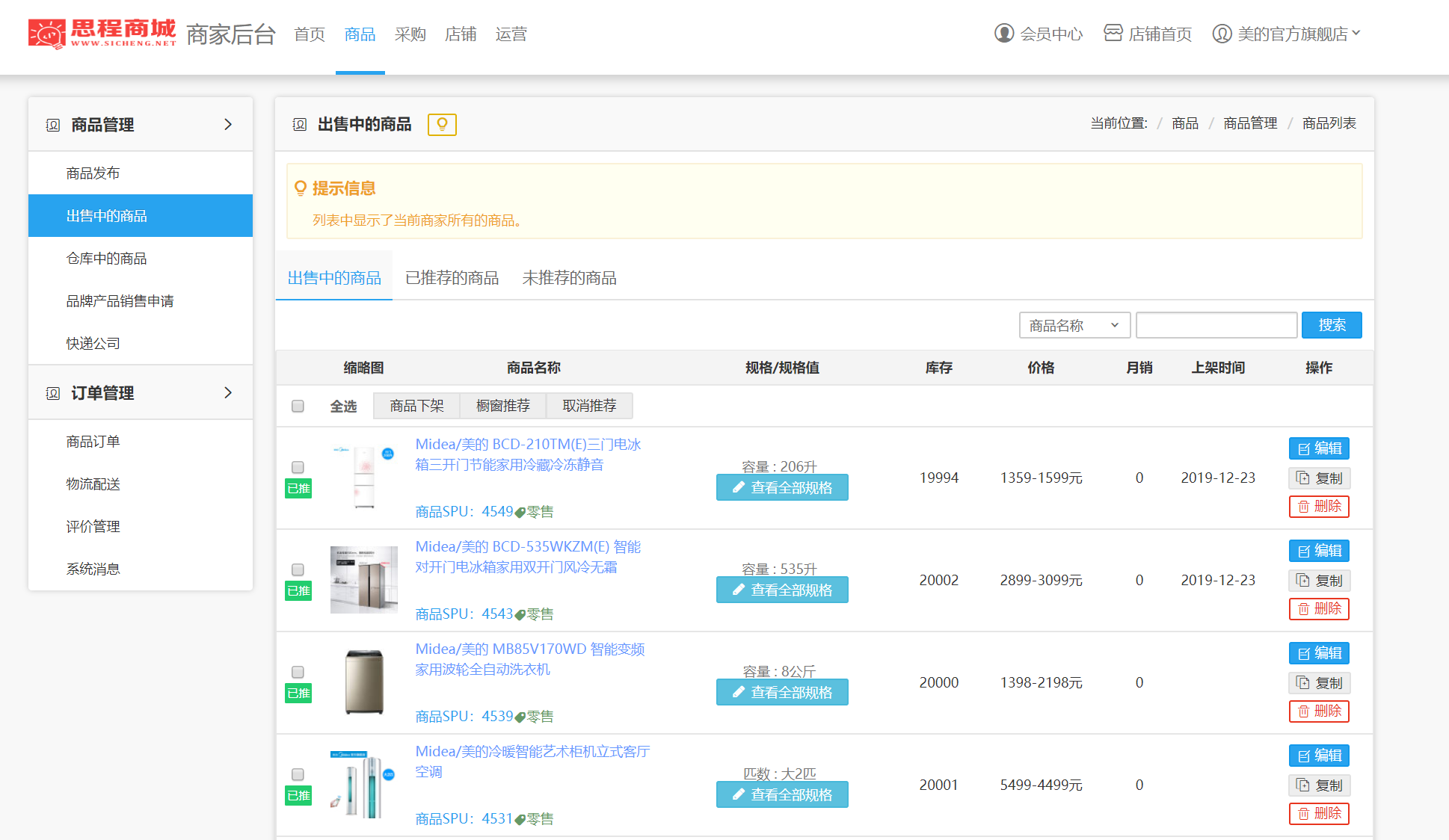Click the 已推 badge on the BCD-210TM row
Image resolution: width=1449 pixels, height=840 pixels.
(x=298, y=489)
